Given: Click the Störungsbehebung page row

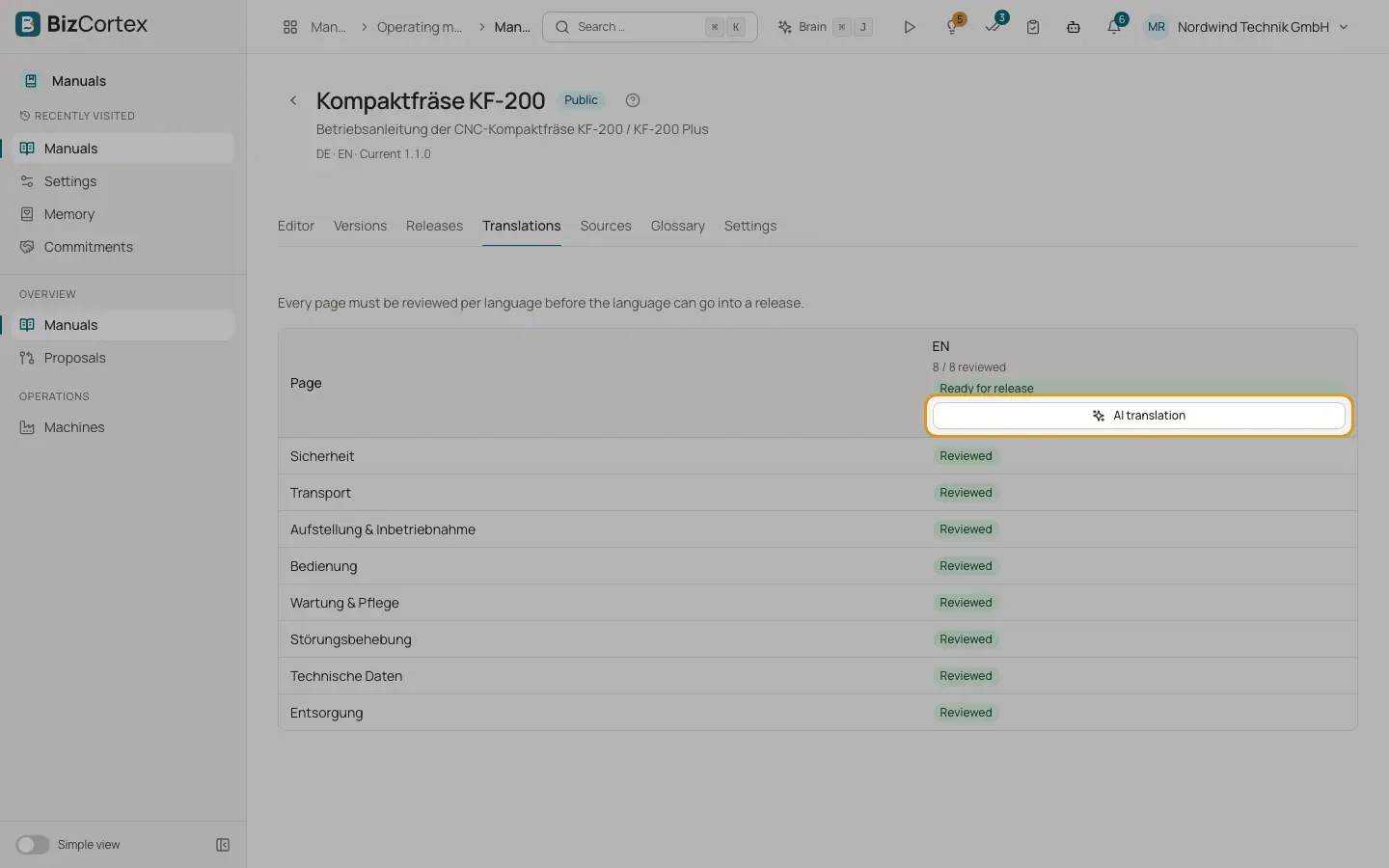Looking at the screenshot, I should (817, 639).
